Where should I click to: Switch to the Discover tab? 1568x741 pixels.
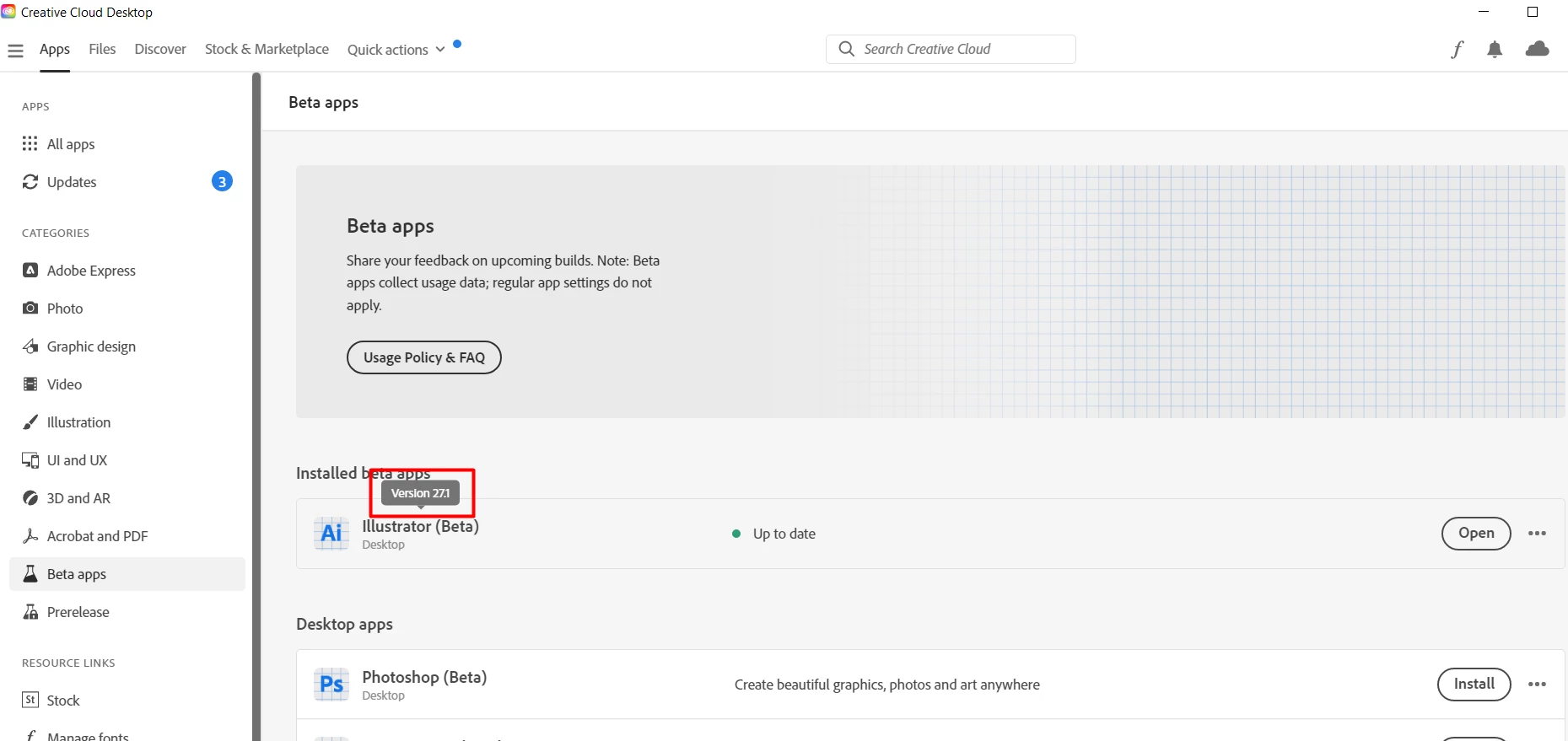pos(160,49)
